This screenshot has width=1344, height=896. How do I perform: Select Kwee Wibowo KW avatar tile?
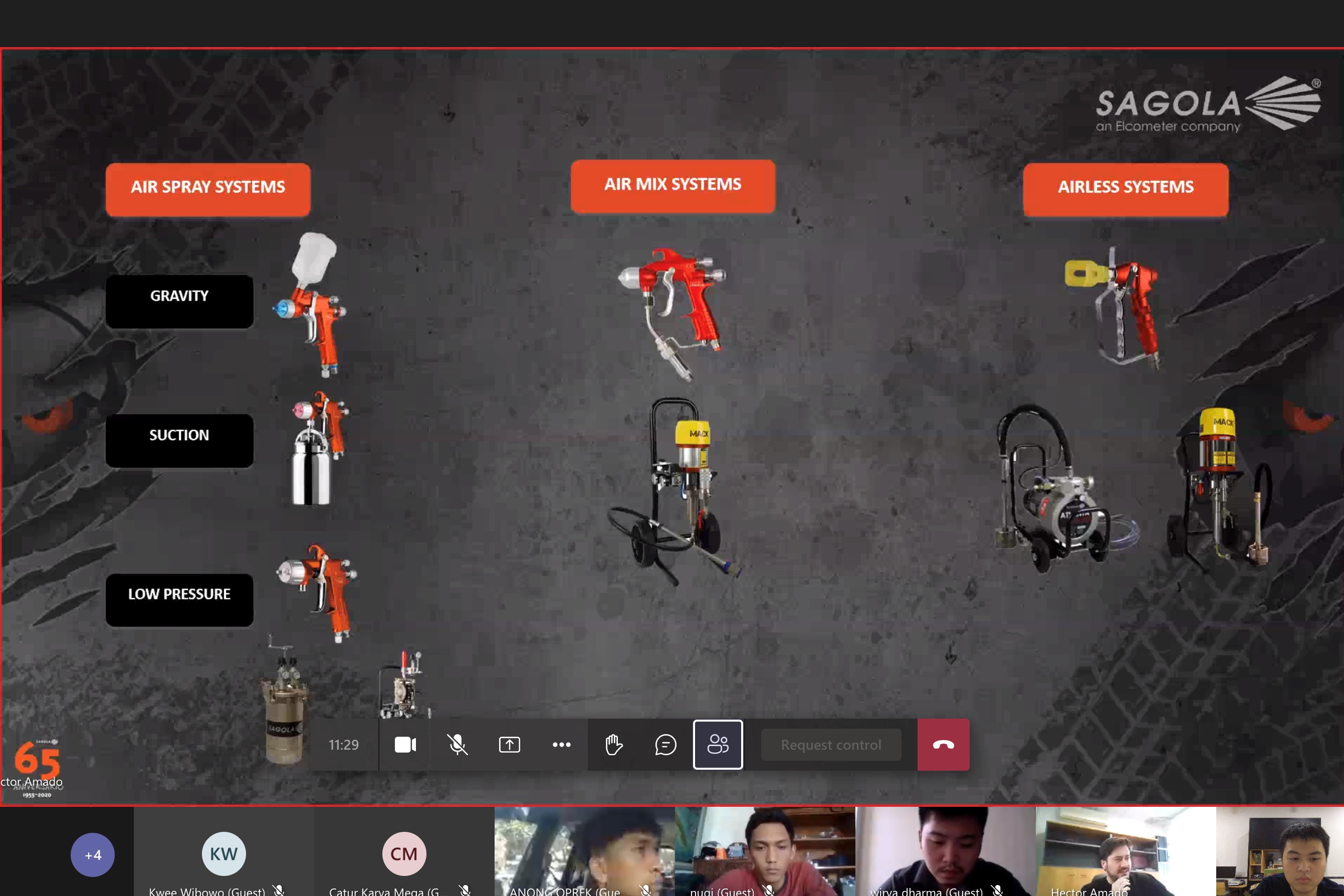223,854
